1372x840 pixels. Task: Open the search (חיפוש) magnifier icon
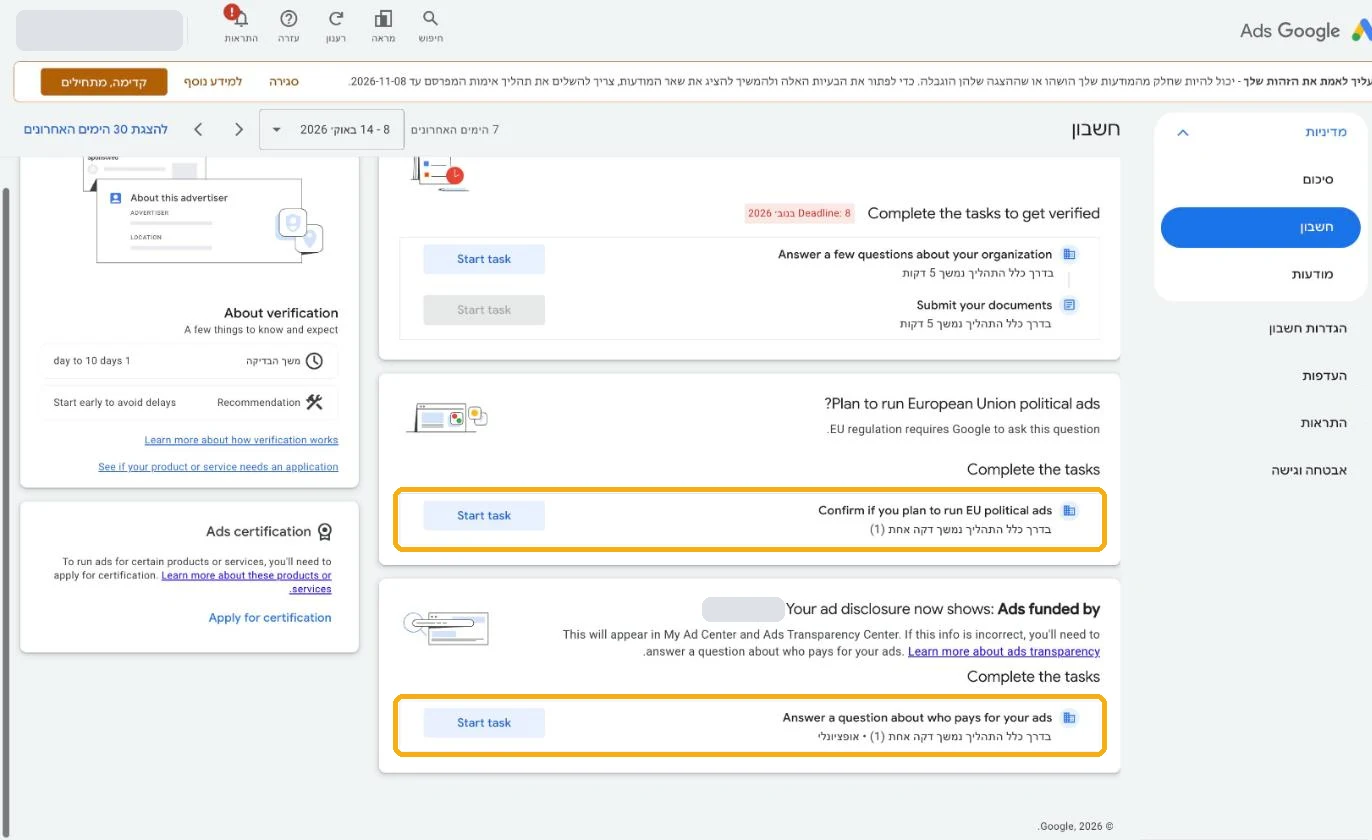431,18
